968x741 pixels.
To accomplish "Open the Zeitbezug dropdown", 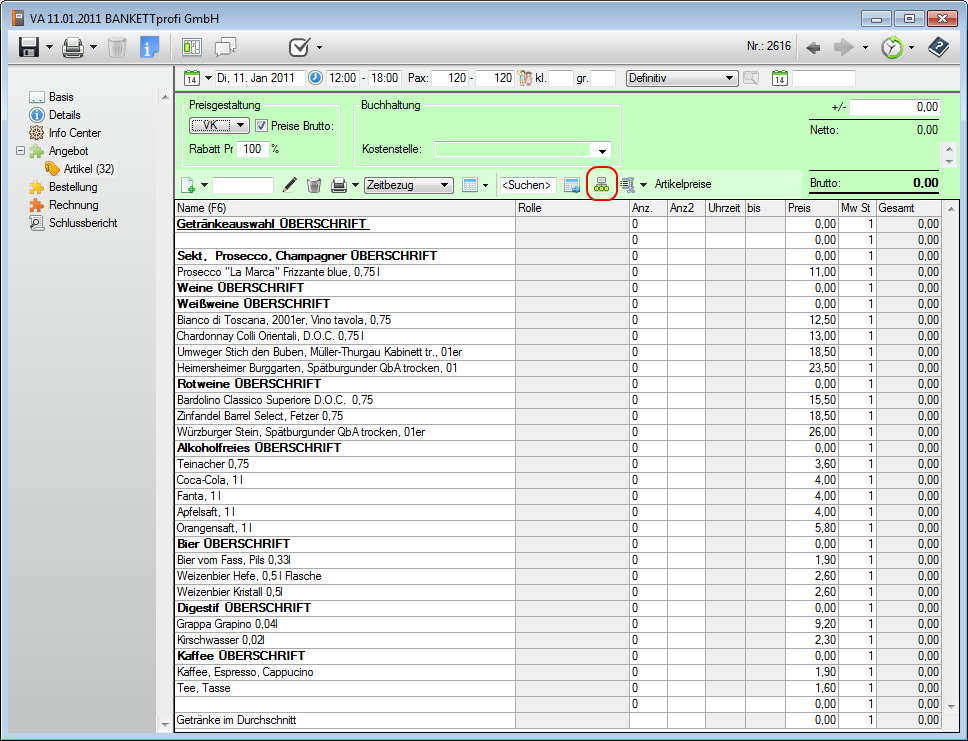I will [x=444, y=185].
